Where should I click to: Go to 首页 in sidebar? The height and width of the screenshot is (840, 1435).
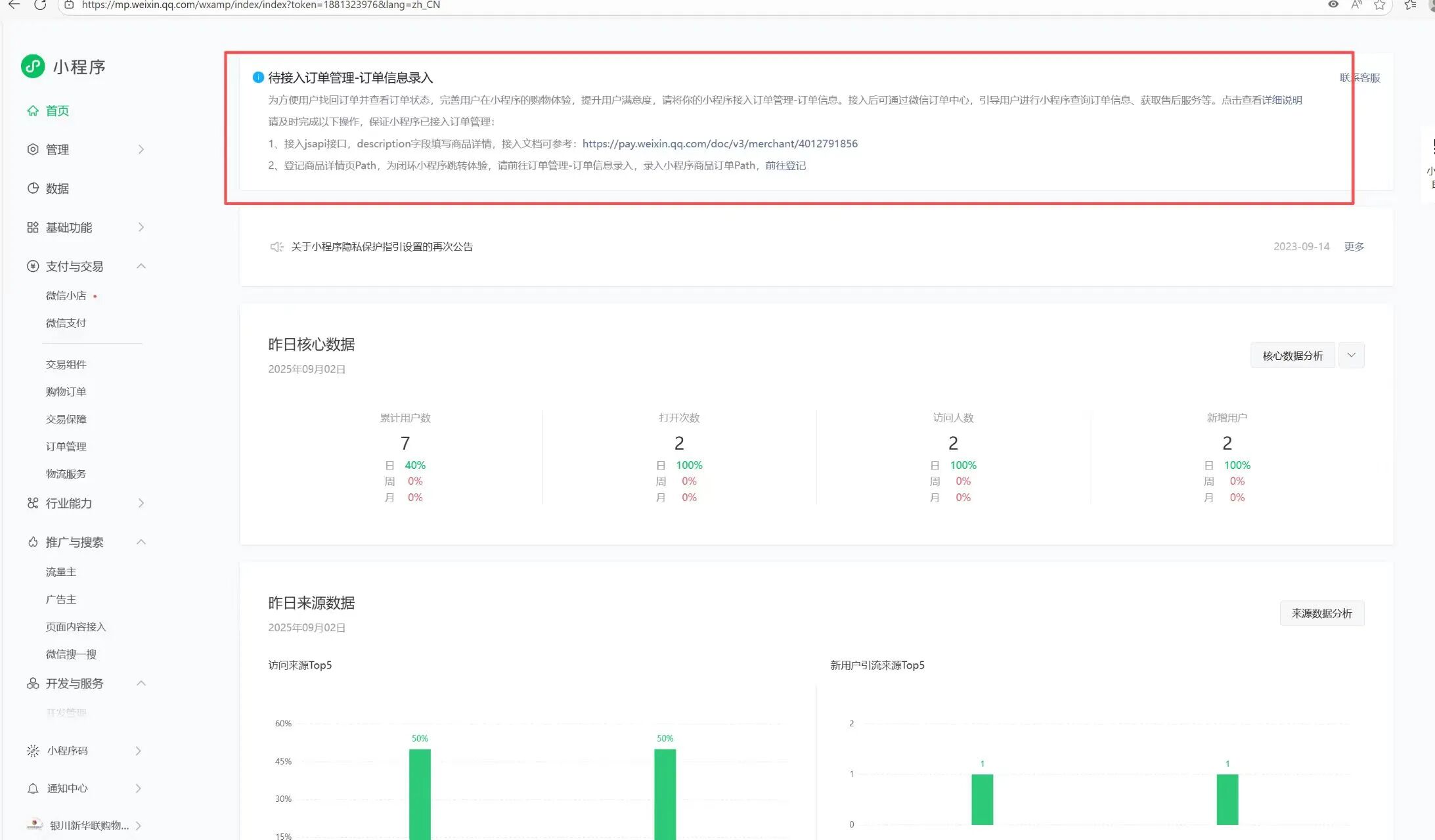click(57, 111)
